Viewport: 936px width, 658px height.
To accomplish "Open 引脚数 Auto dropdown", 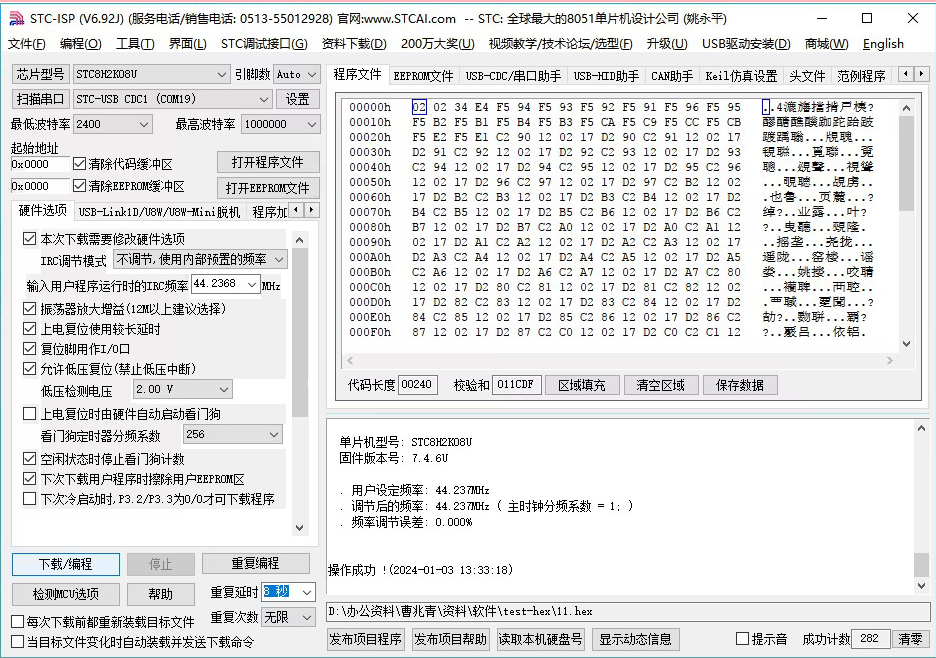I will (x=296, y=75).
